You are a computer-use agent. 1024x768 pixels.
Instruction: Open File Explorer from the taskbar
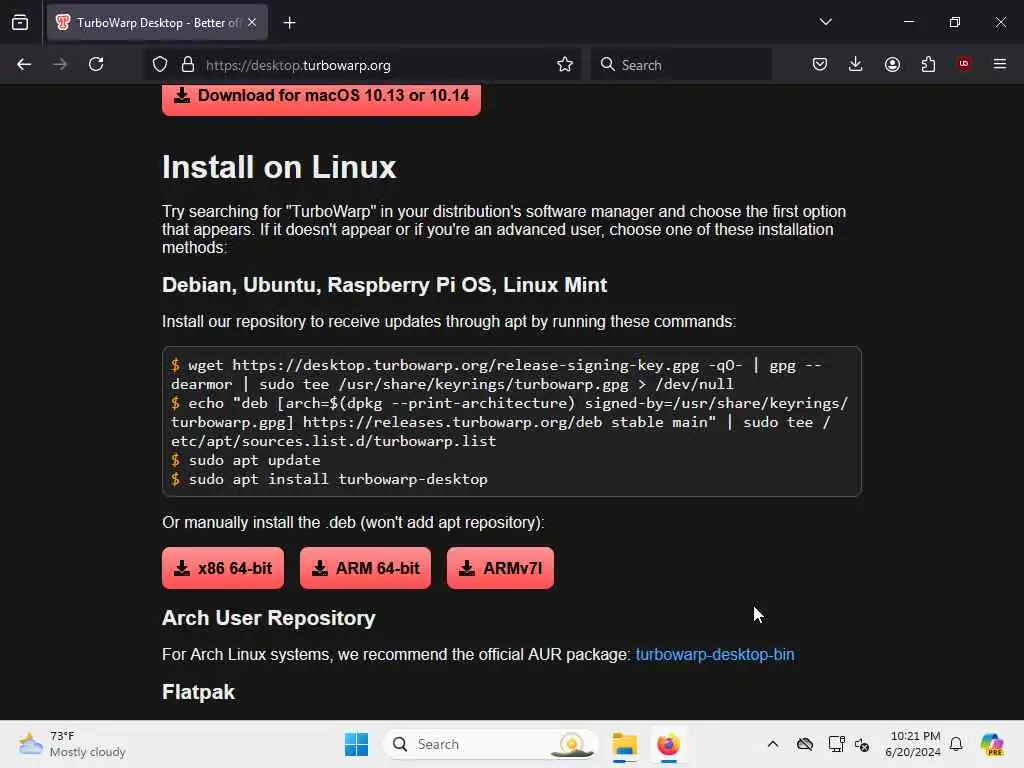coord(624,744)
